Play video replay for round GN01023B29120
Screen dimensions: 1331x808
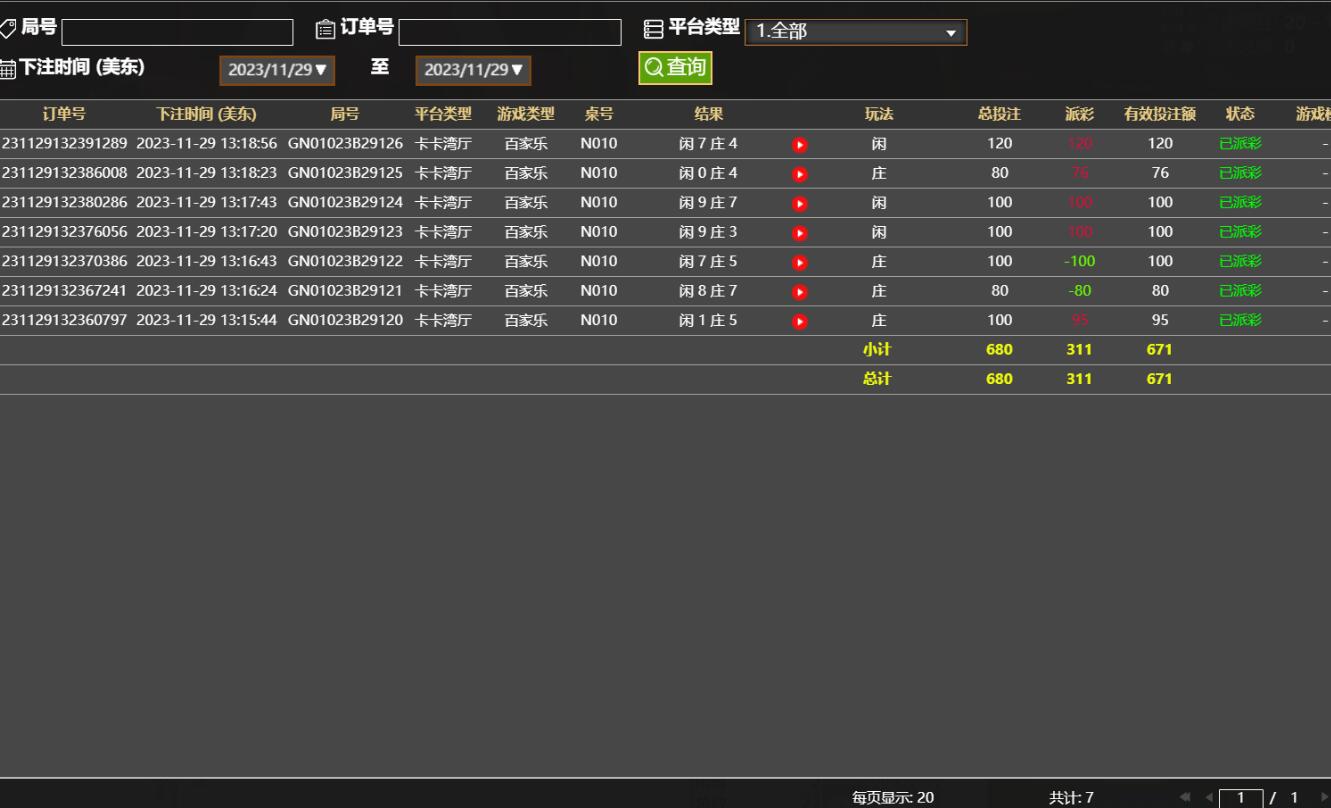[x=799, y=322]
